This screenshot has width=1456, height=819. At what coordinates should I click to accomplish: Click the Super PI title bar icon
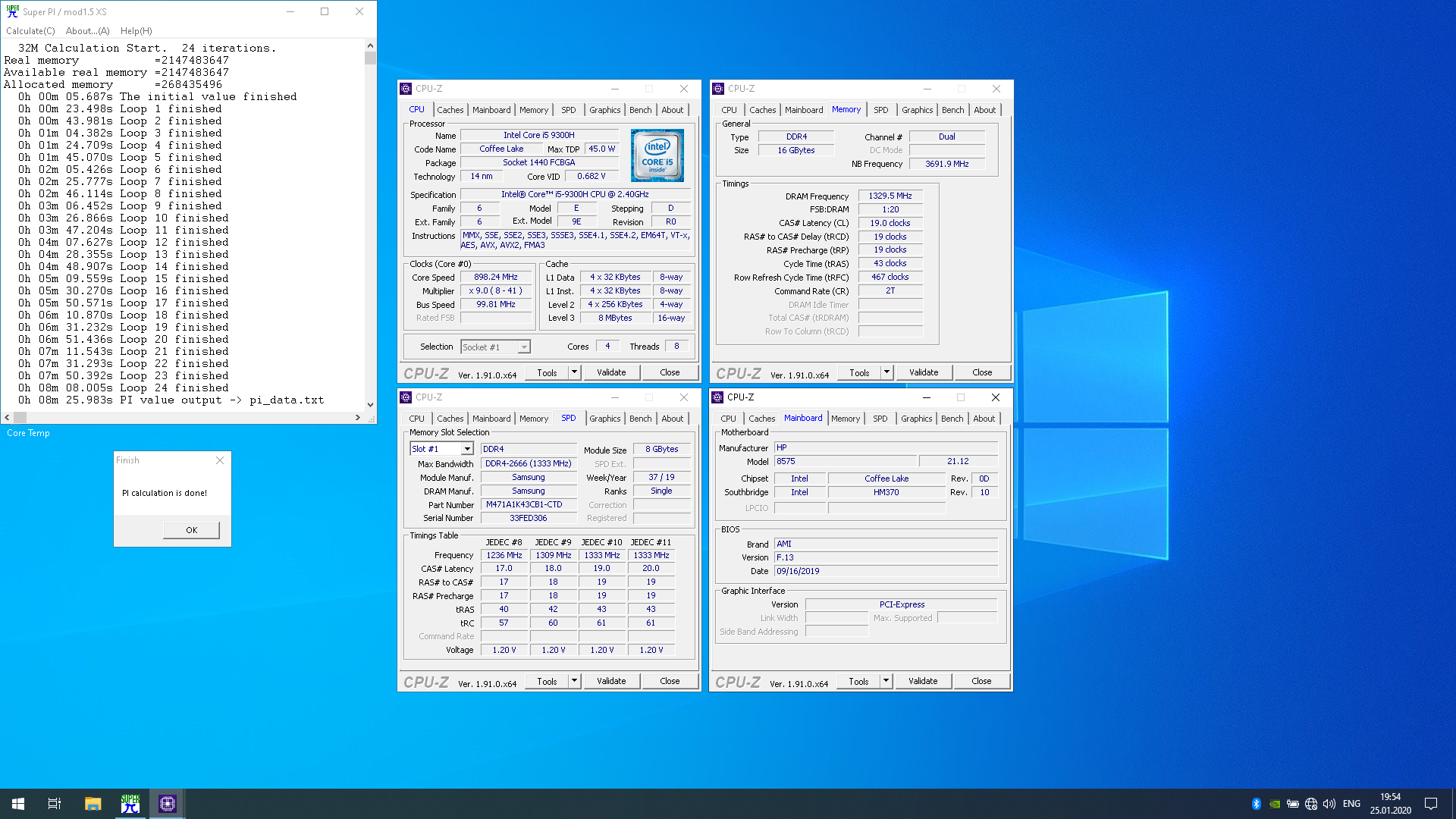(12, 11)
